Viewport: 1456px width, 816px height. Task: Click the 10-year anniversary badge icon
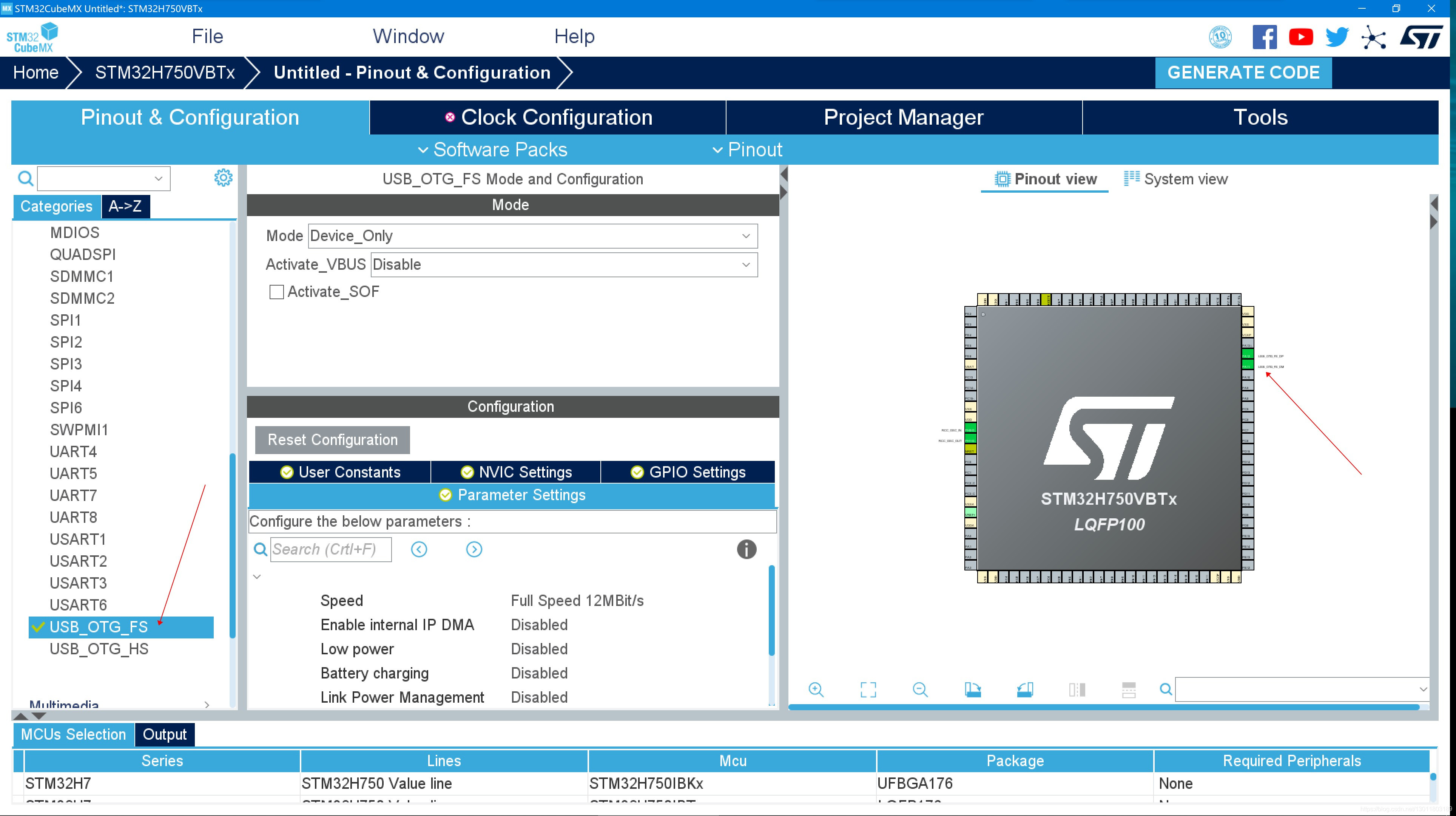pos(1220,37)
